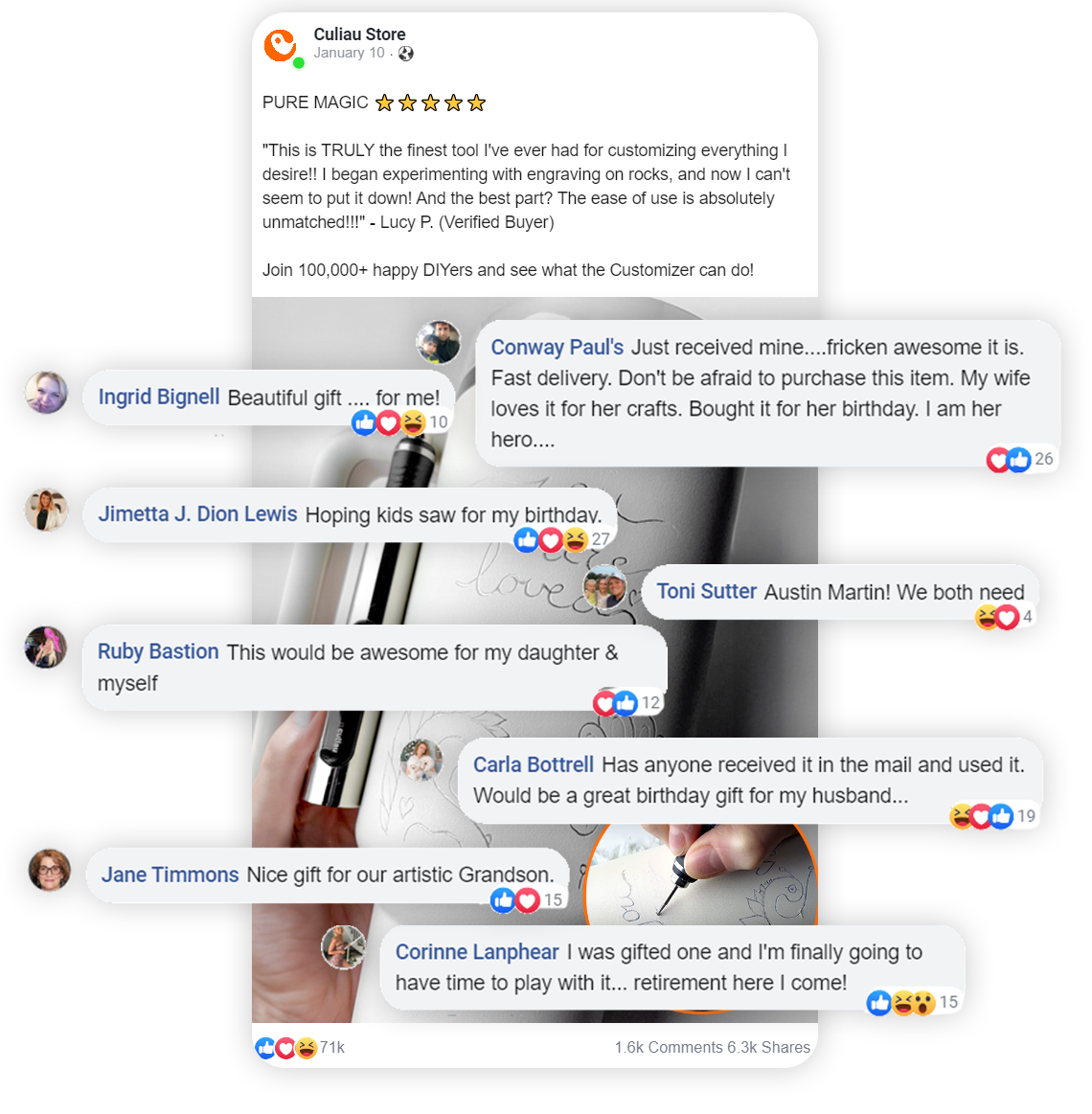This screenshot has height=1114, width=1092.
Task: Click reactions on Corinne Lanphear's comment
Action: point(912,1003)
